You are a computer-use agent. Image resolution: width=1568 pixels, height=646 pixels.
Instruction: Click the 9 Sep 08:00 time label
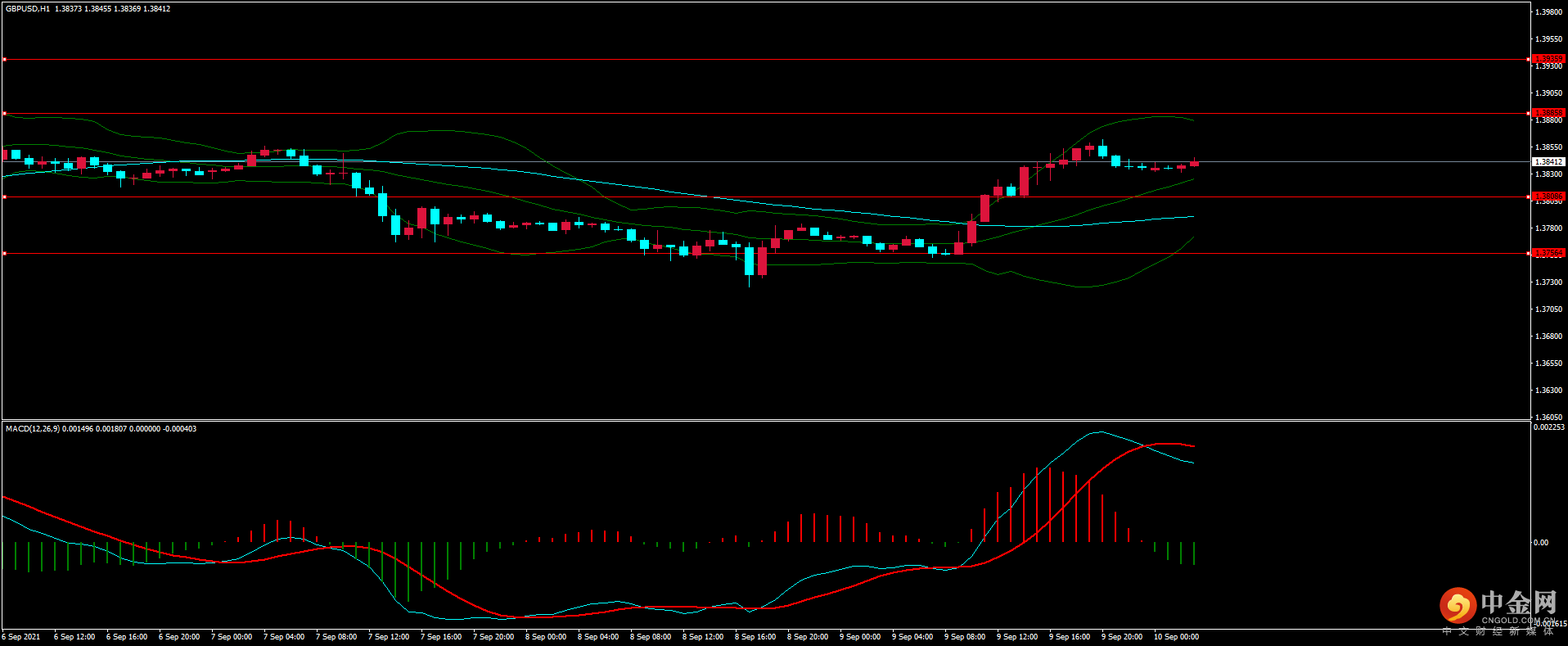965,637
